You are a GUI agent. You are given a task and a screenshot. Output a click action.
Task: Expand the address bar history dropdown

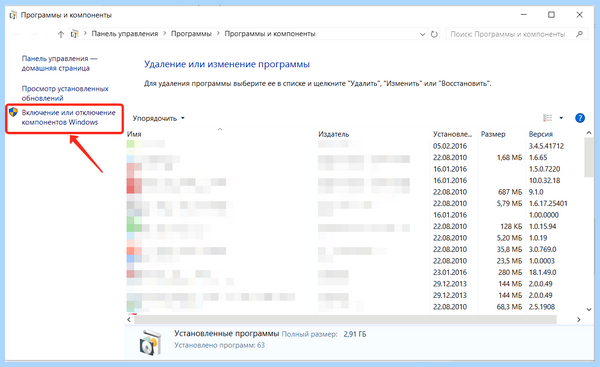point(422,34)
